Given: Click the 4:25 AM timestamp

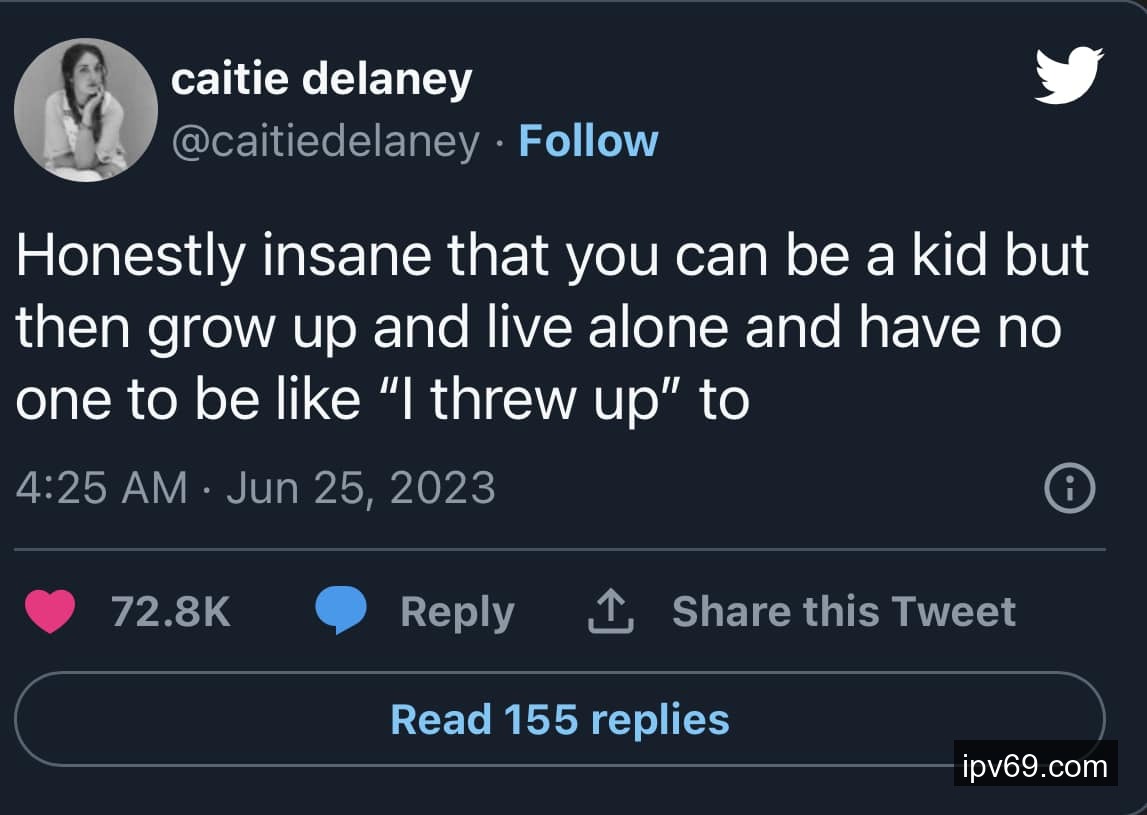Looking at the screenshot, I should point(103,488).
